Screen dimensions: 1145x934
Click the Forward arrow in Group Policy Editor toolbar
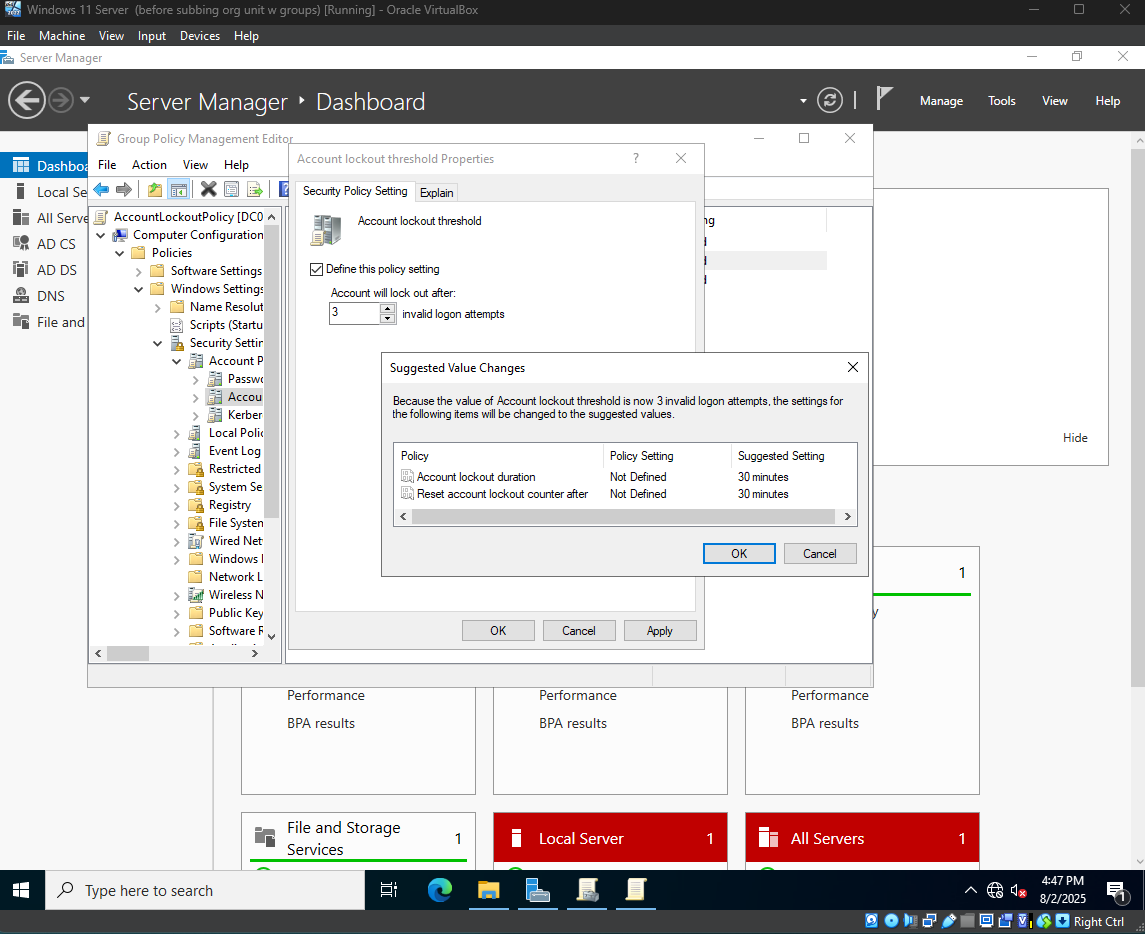[x=124, y=190]
